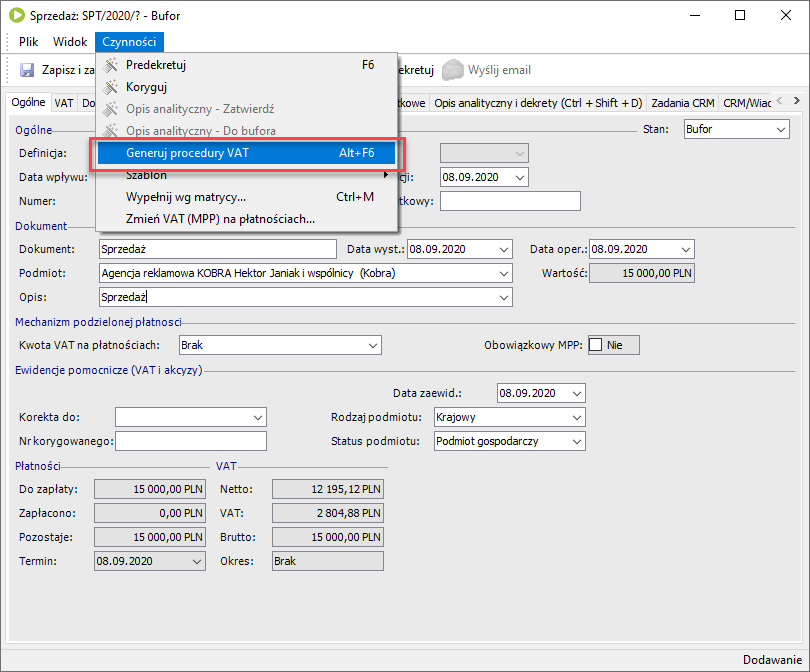
Task: Switch to the VAT tab
Action: pos(64,103)
